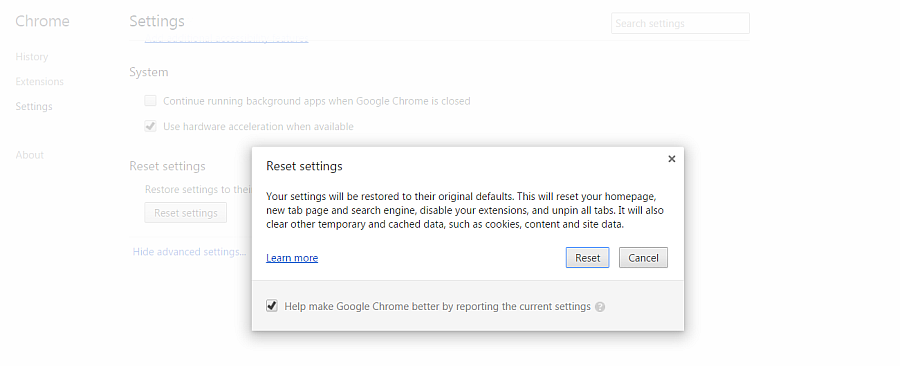
Task: Toggle Continue running background apps checkbox
Action: 150,101
